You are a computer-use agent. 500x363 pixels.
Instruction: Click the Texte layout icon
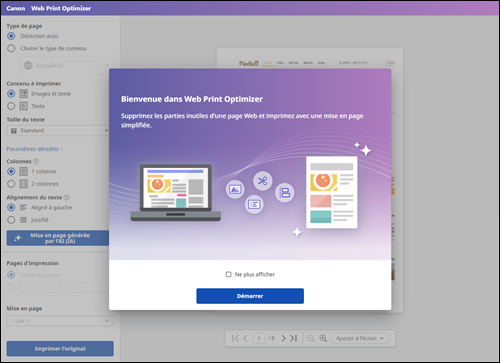[x=24, y=106]
